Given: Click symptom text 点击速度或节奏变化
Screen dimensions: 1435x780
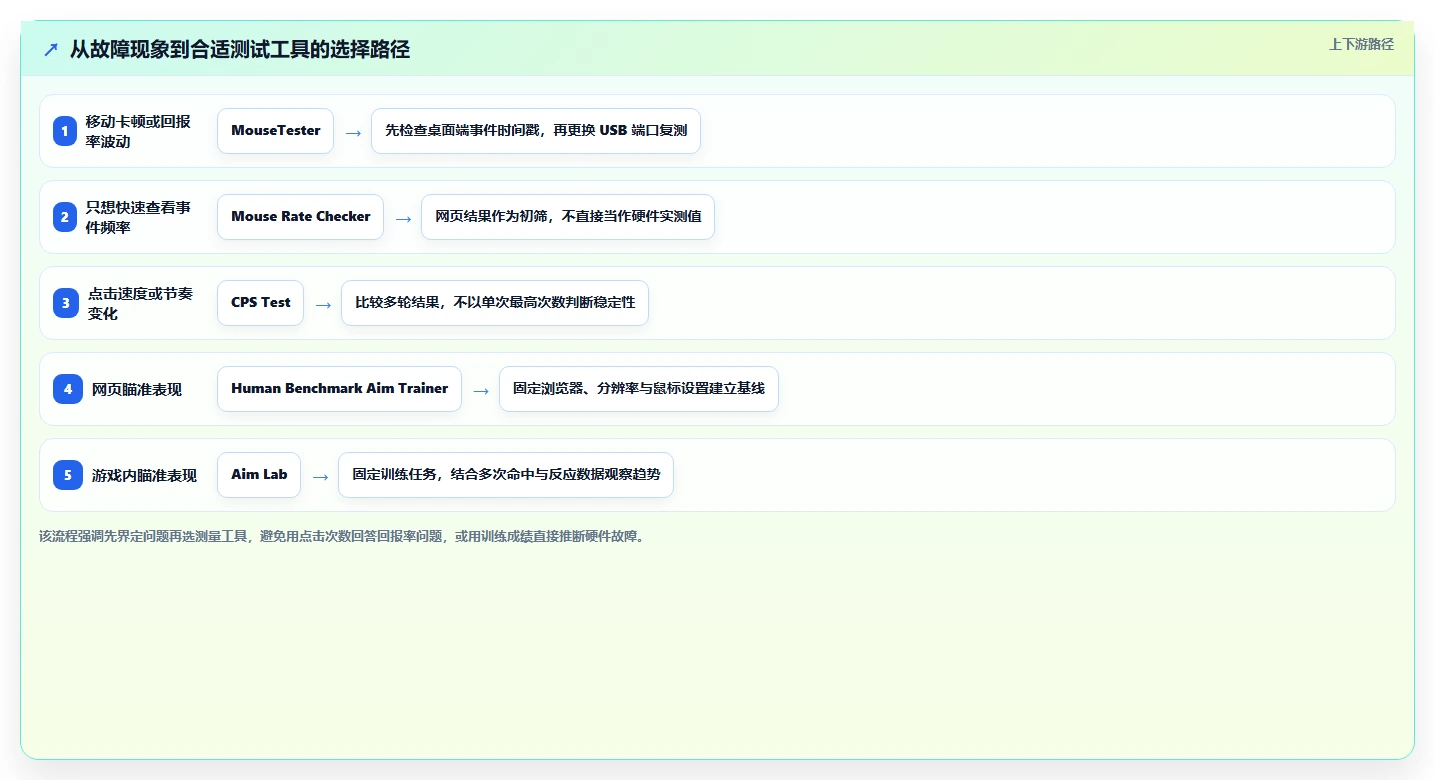Looking at the screenshot, I should [x=140, y=303].
